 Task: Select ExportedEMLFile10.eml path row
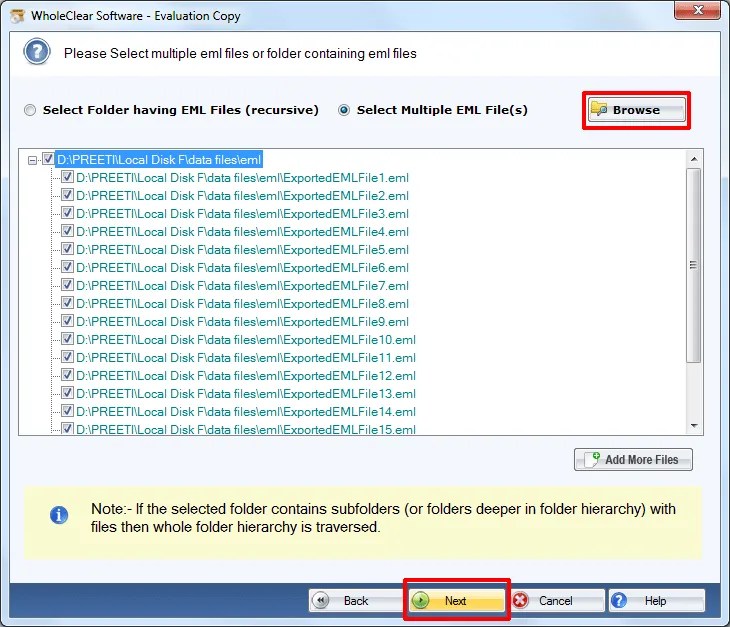click(246, 340)
